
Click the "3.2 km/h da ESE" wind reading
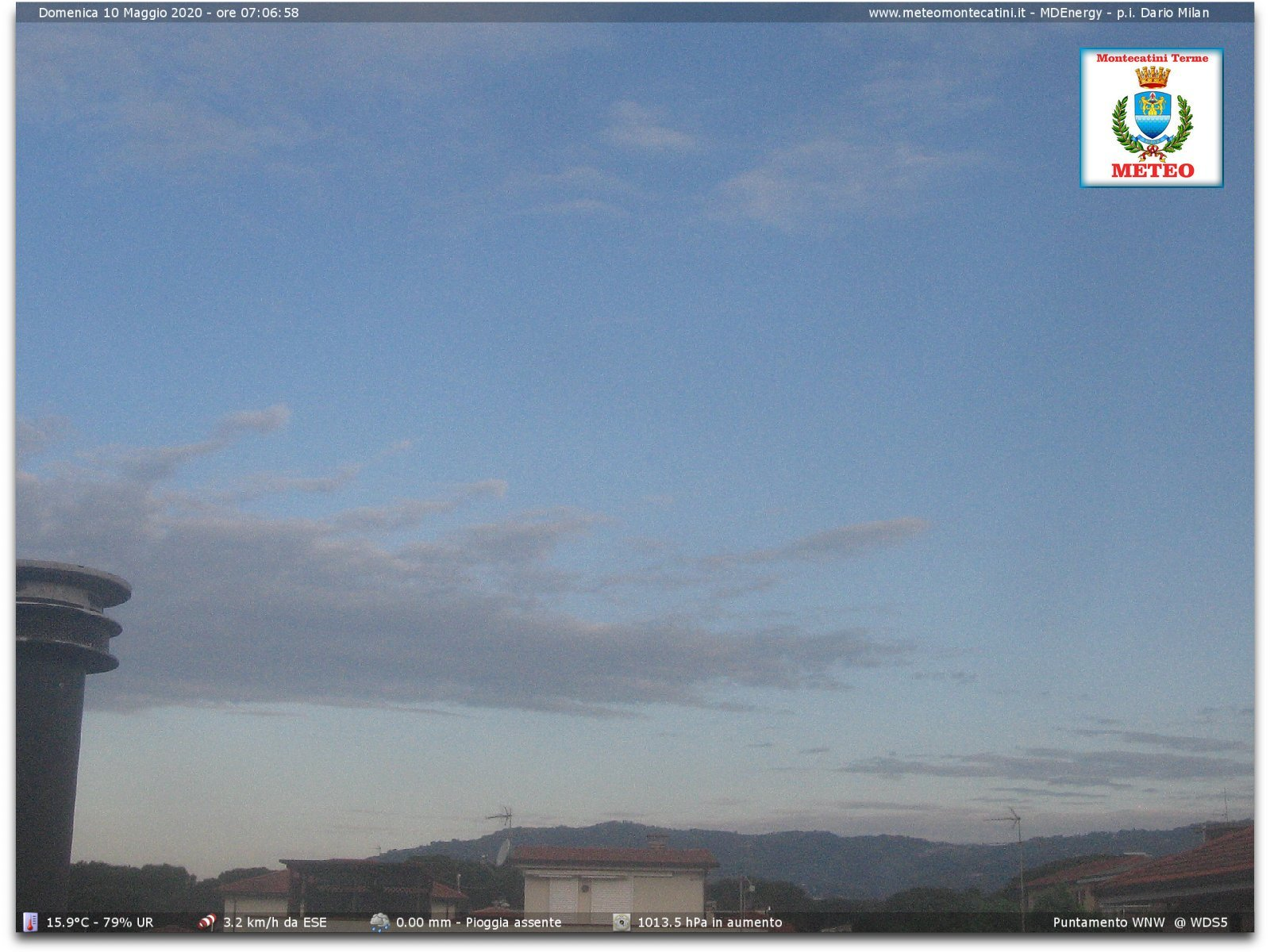tap(275, 923)
